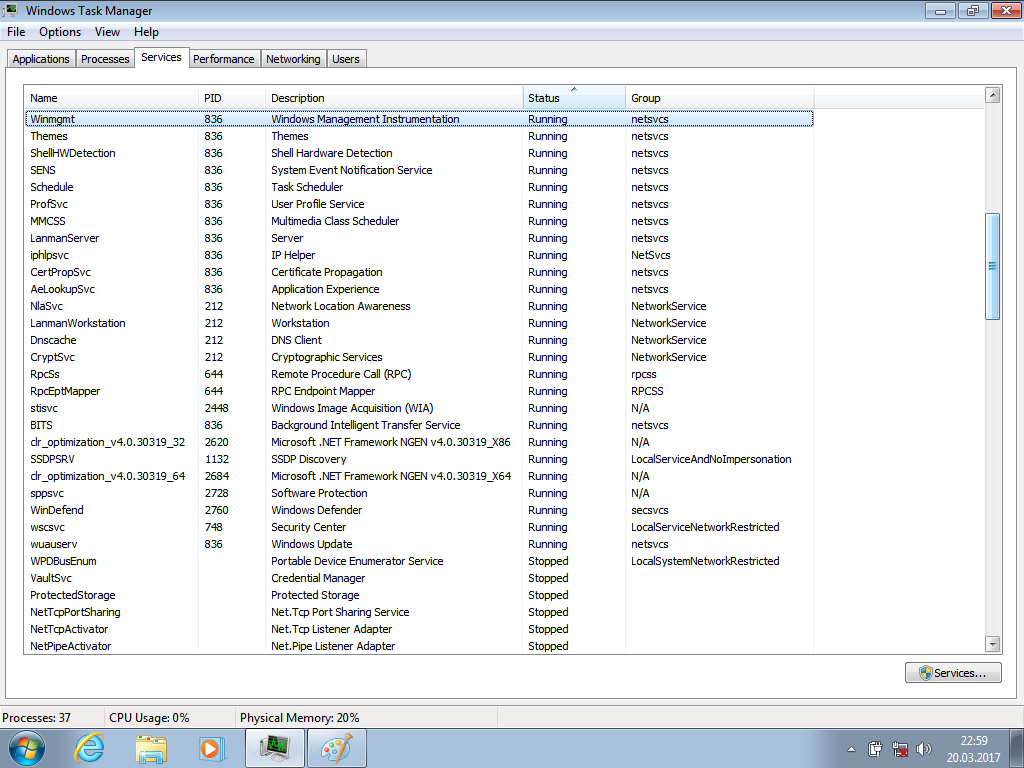The height and width of the screenshot is (768, 1024).
Task: Select the SSDPSRV service
Action: 52,458
